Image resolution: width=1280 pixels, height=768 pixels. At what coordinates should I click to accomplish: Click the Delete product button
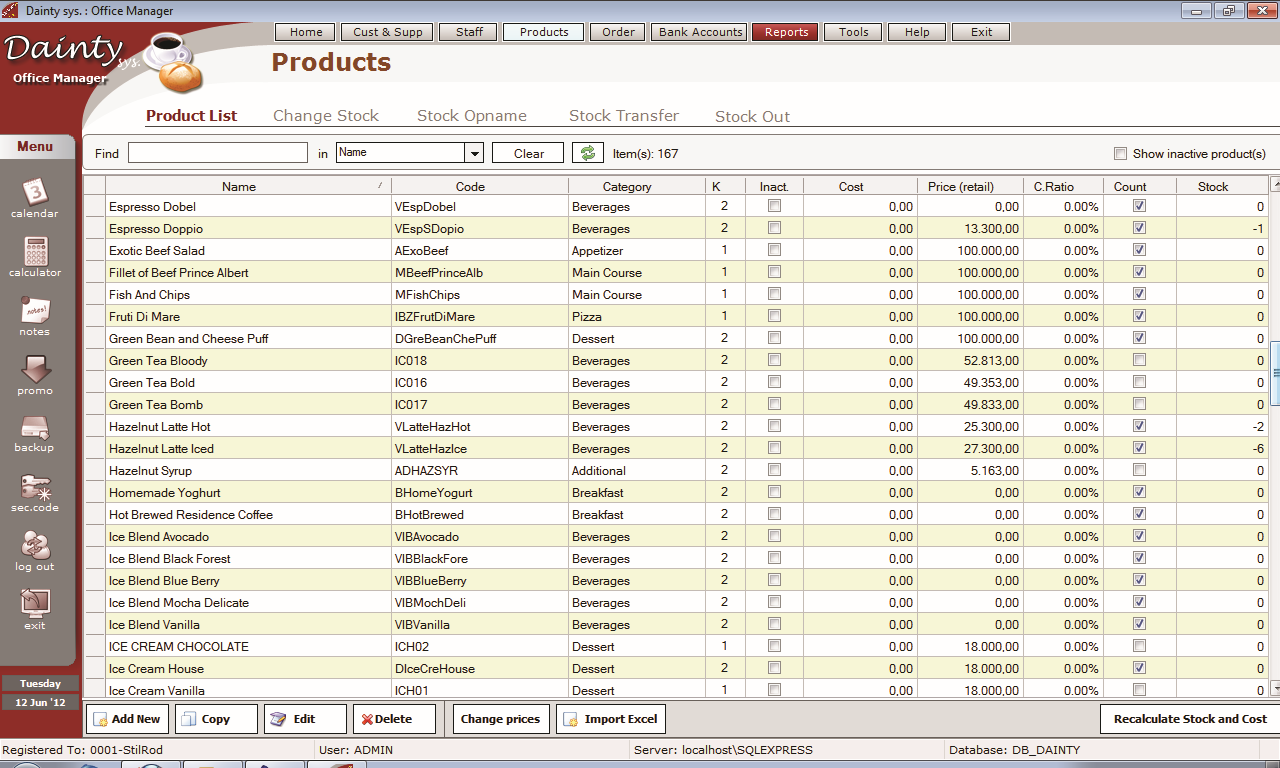394,719
